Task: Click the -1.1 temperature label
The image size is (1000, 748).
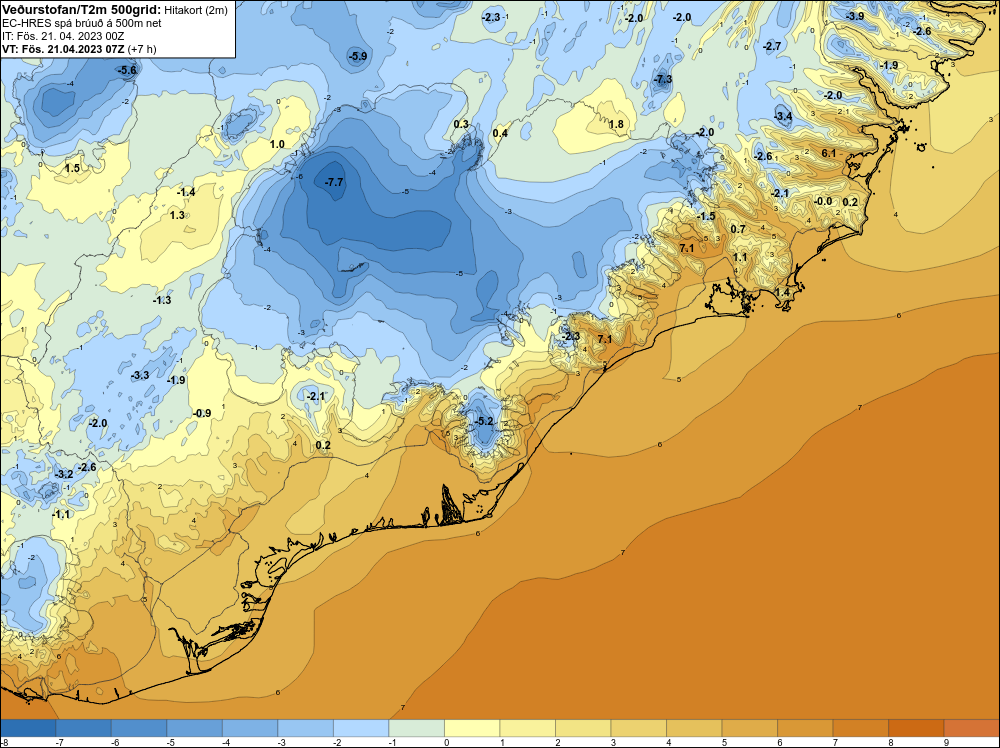Action: click(61, 514)
